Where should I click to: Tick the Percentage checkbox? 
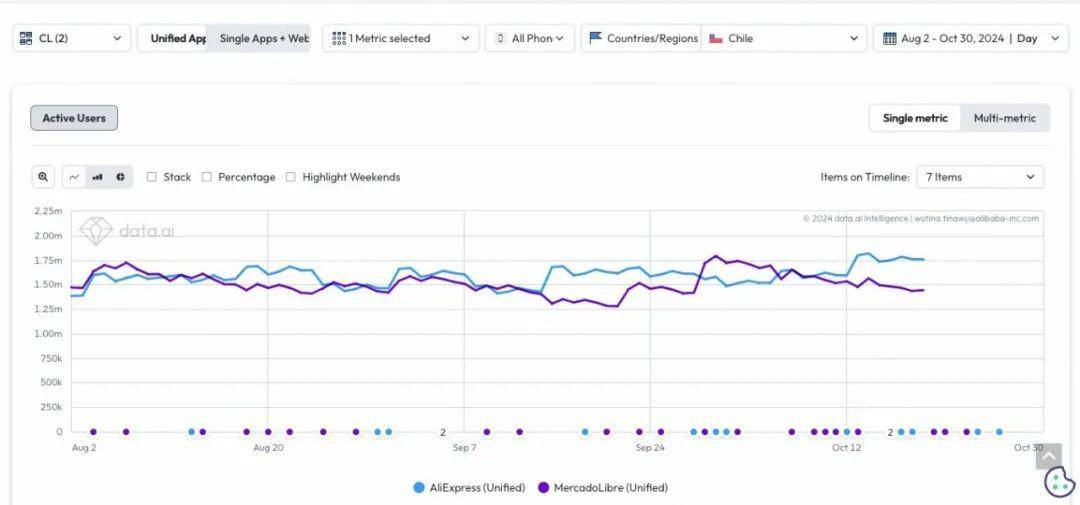[x=207, y=177]
